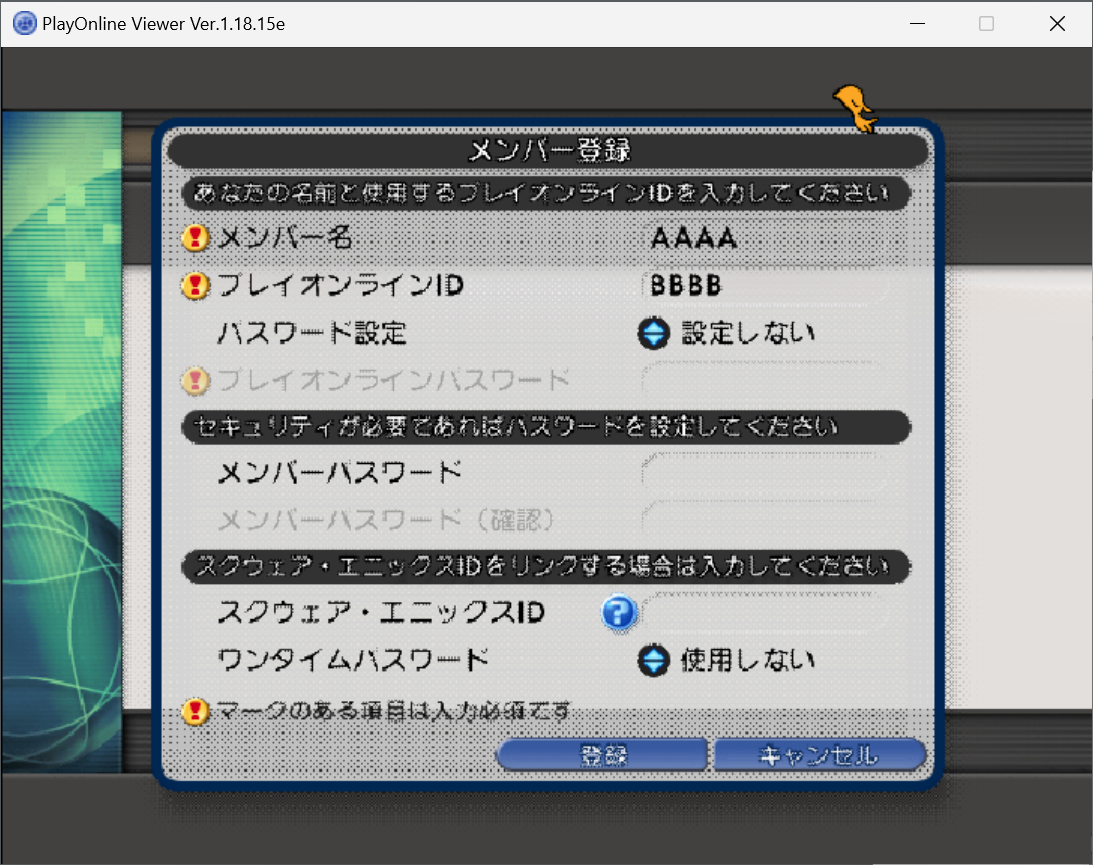This screenshot has height=865, width=1093.
Task: Click the プレイオンラインID field containing BBBB
Action: click(x=765, y=286)
